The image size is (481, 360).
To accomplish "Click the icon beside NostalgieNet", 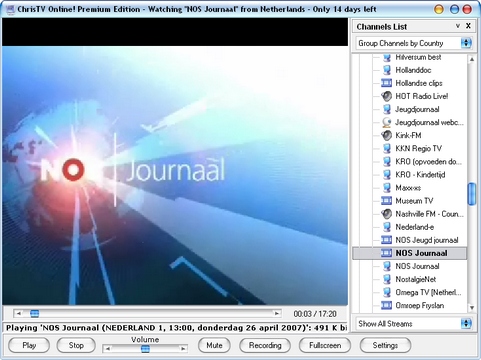I will (387, 279).
